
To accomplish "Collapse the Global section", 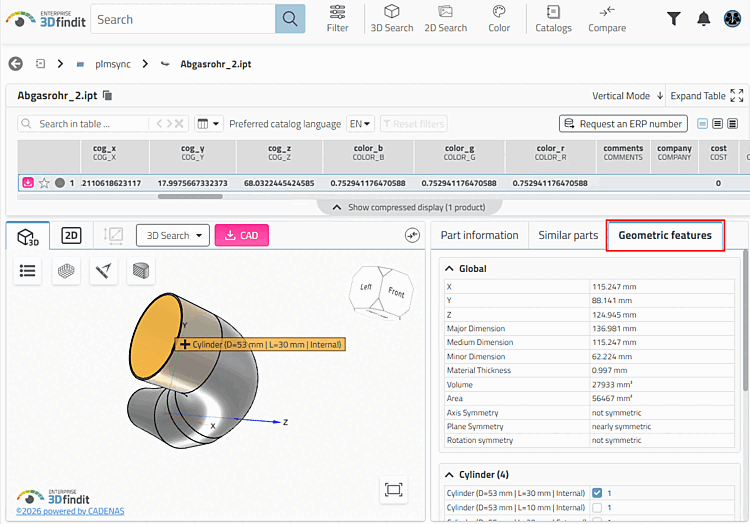I will (449, 269).
